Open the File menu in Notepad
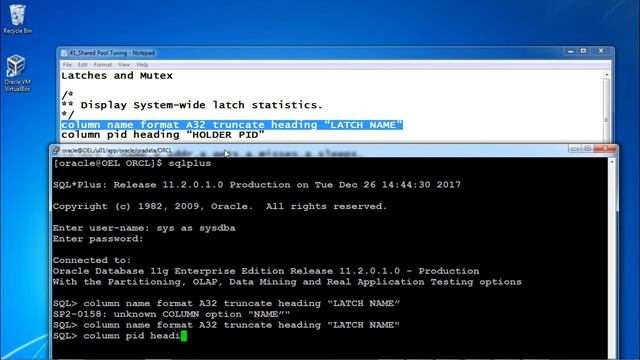The width and height of the screenshot is (640, 360). coord(67,65)
